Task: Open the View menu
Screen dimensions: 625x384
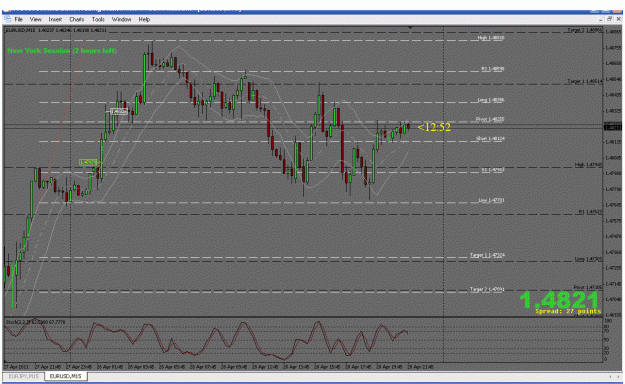Action: coord(35,19)
